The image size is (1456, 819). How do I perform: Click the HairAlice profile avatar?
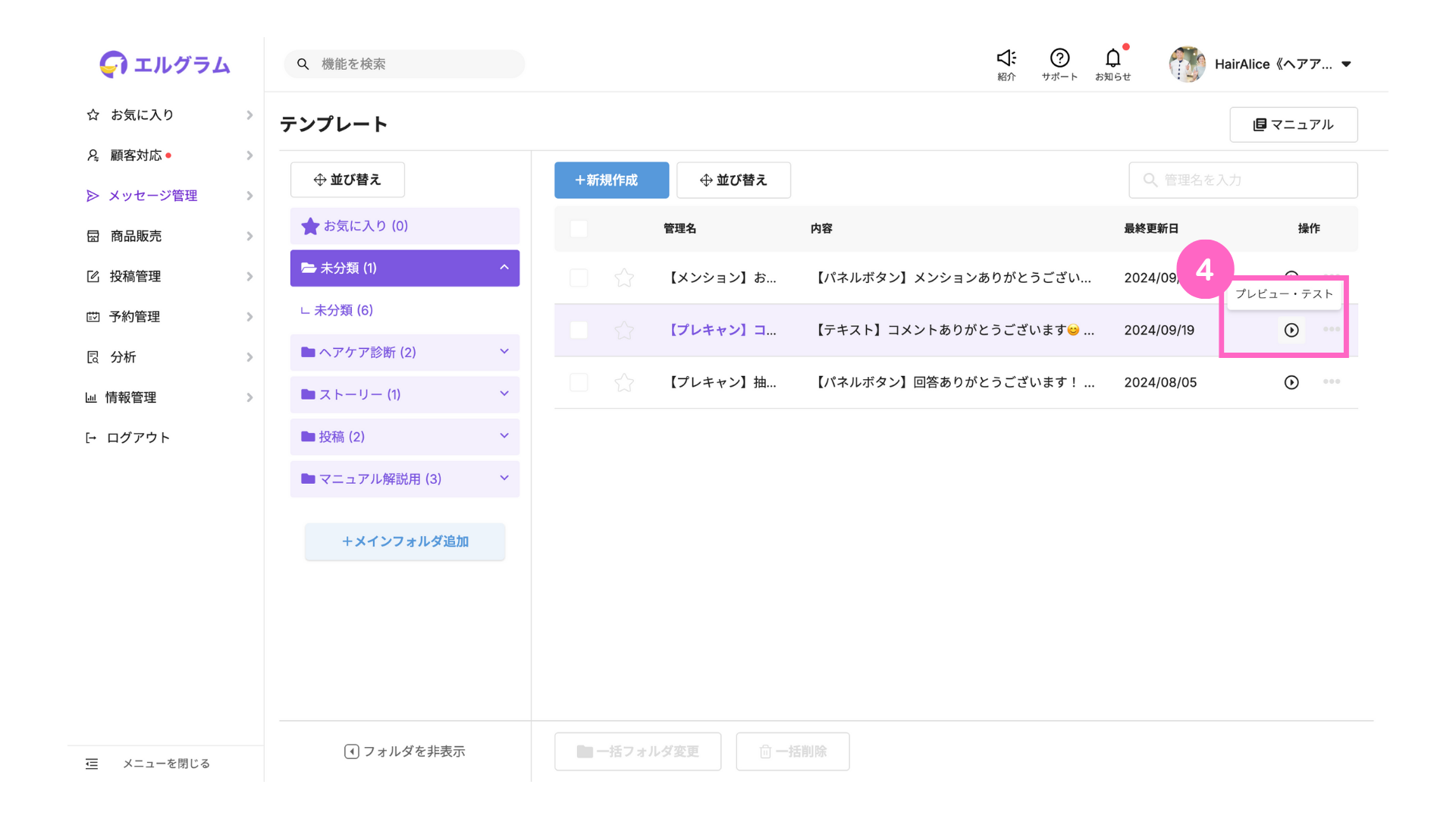coord(1187,64)
